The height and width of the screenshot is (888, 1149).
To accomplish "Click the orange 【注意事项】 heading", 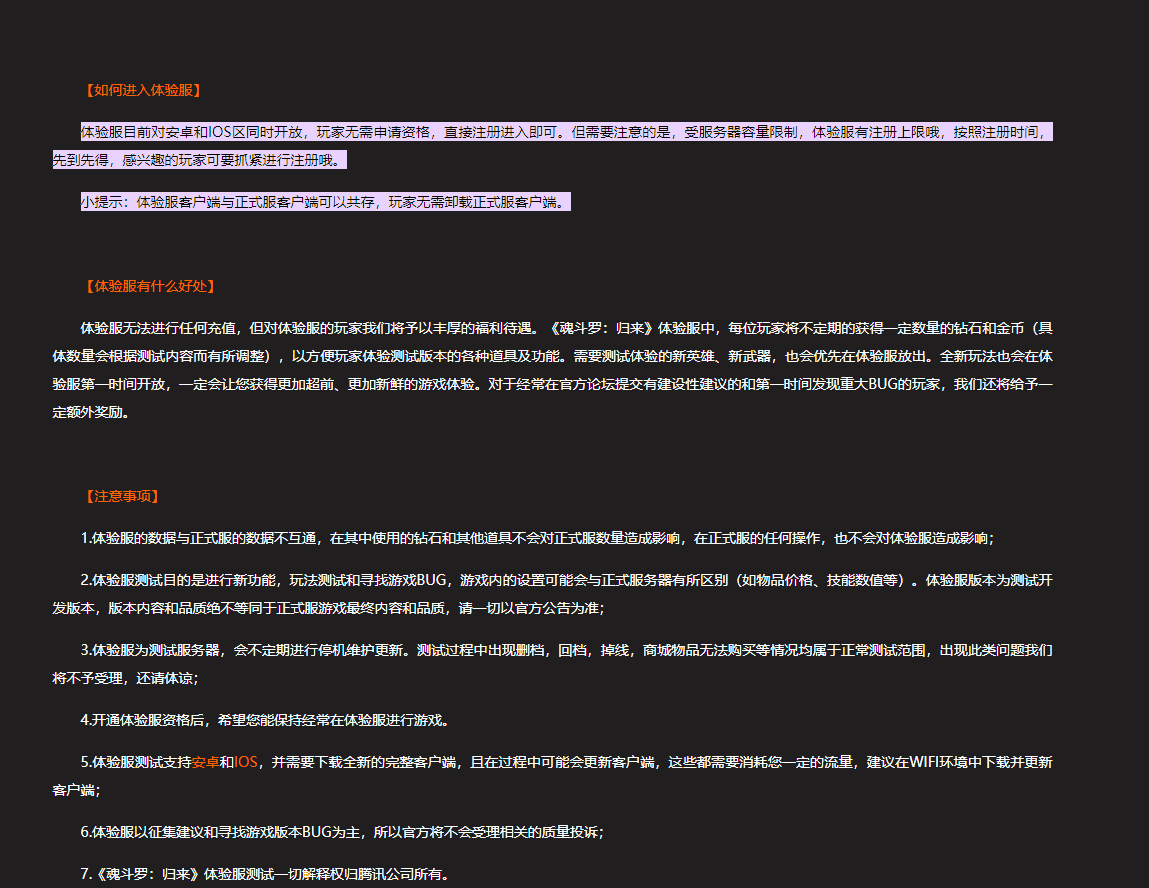I will click(x=121, y=496).
